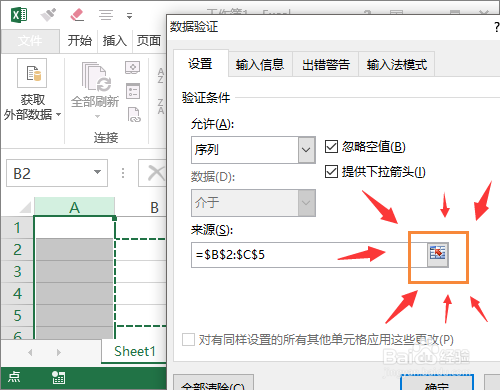Click the connections icon in the 连接 group
The image size is (500, 390).
pyautogui.click(x=132, y=67)
